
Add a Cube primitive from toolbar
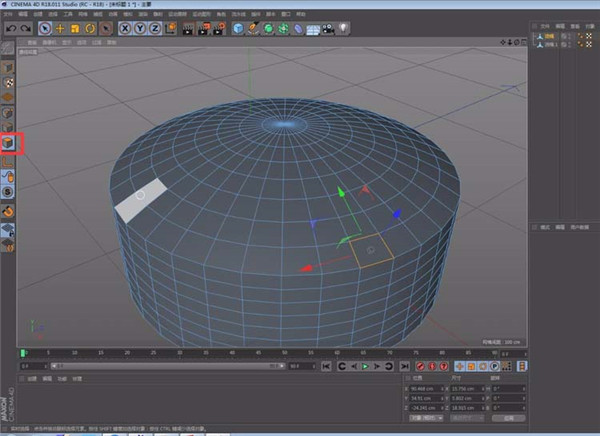(238, 29)
